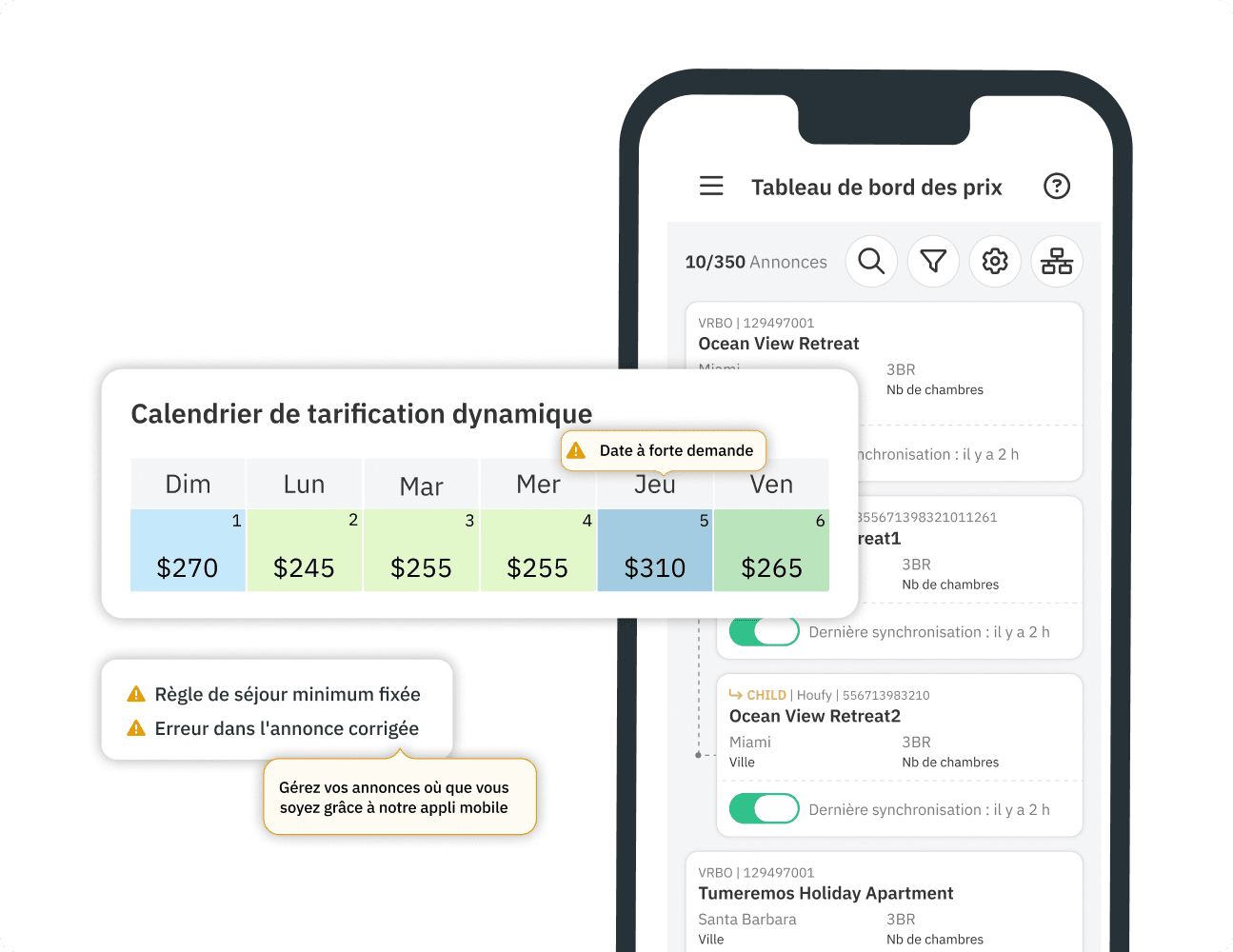Toggle synchronization for Ocean View Retreat2
1233x952 pixels.
pyautogui.click(x=764, y=808)
